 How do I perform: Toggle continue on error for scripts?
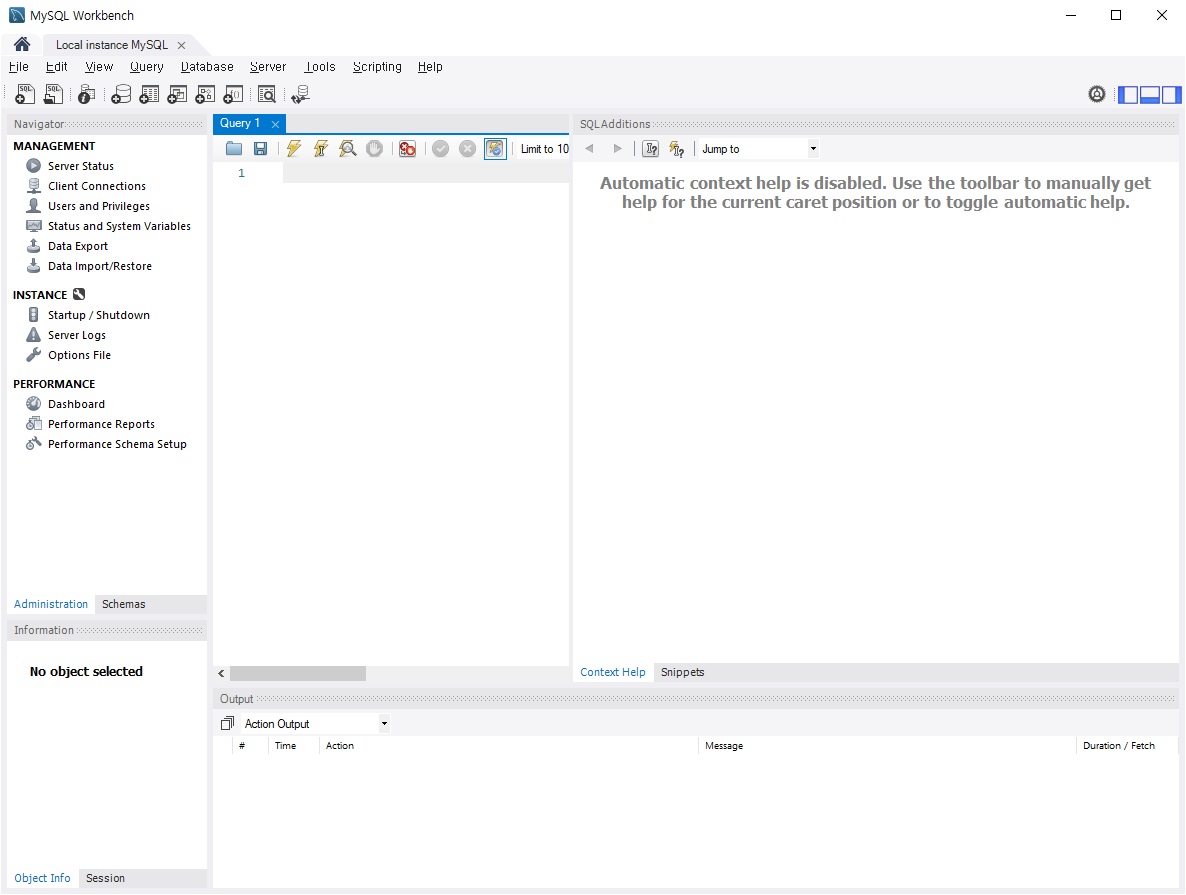tap(408, 149)
